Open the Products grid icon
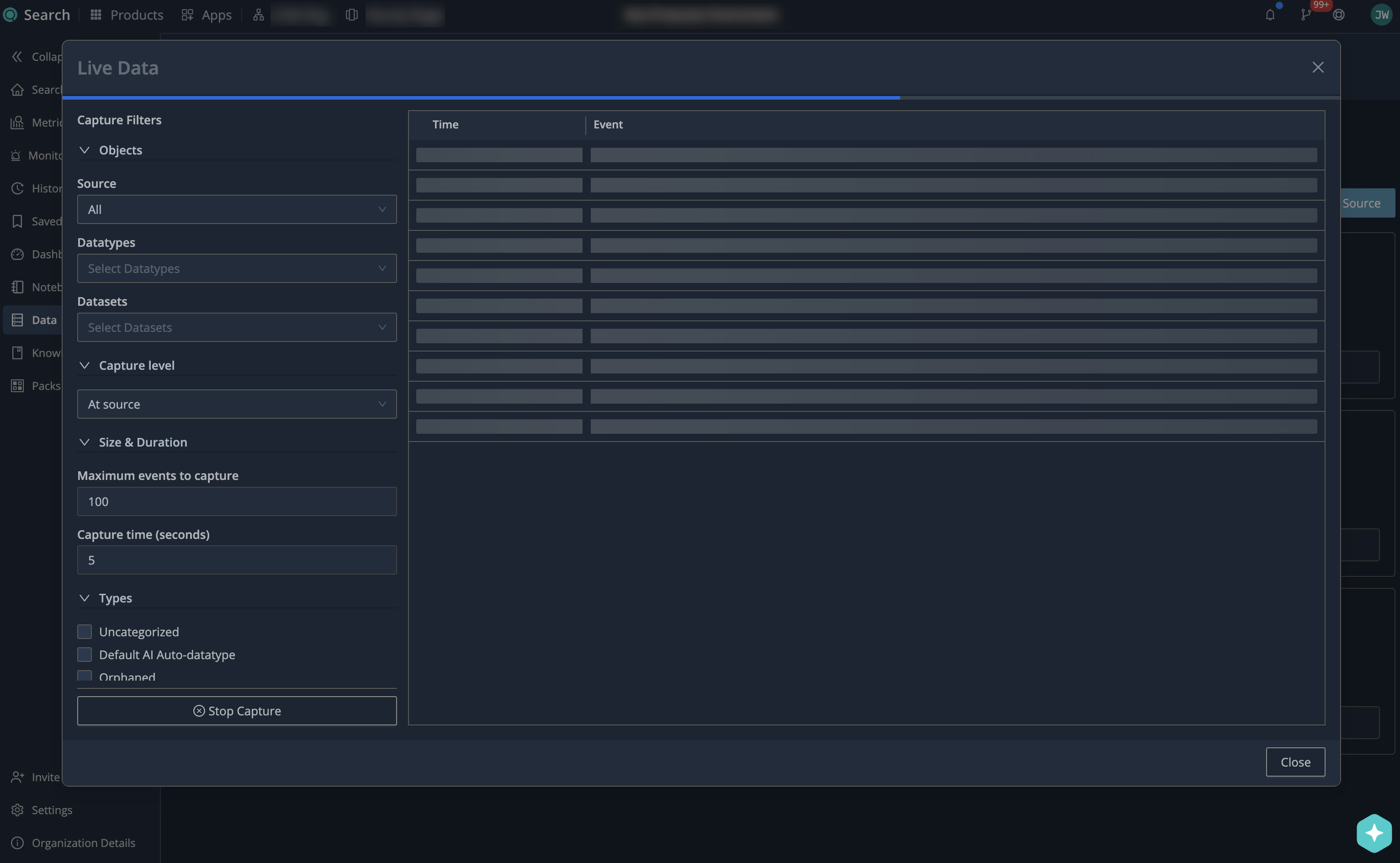 pyautogui.click(x=96, y=14)
